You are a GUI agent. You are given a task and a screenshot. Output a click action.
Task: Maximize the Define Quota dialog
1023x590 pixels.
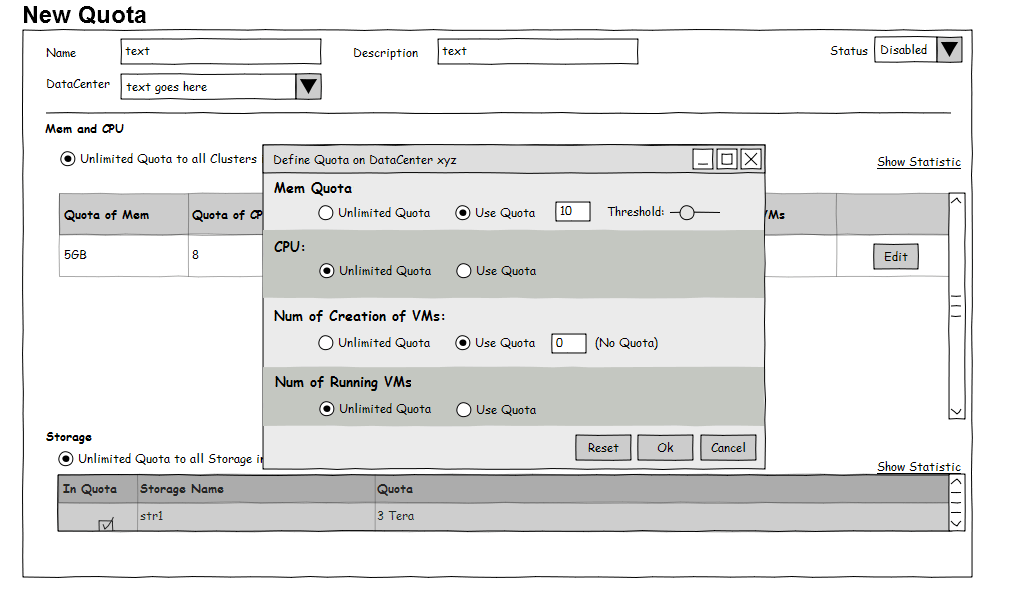727,159
